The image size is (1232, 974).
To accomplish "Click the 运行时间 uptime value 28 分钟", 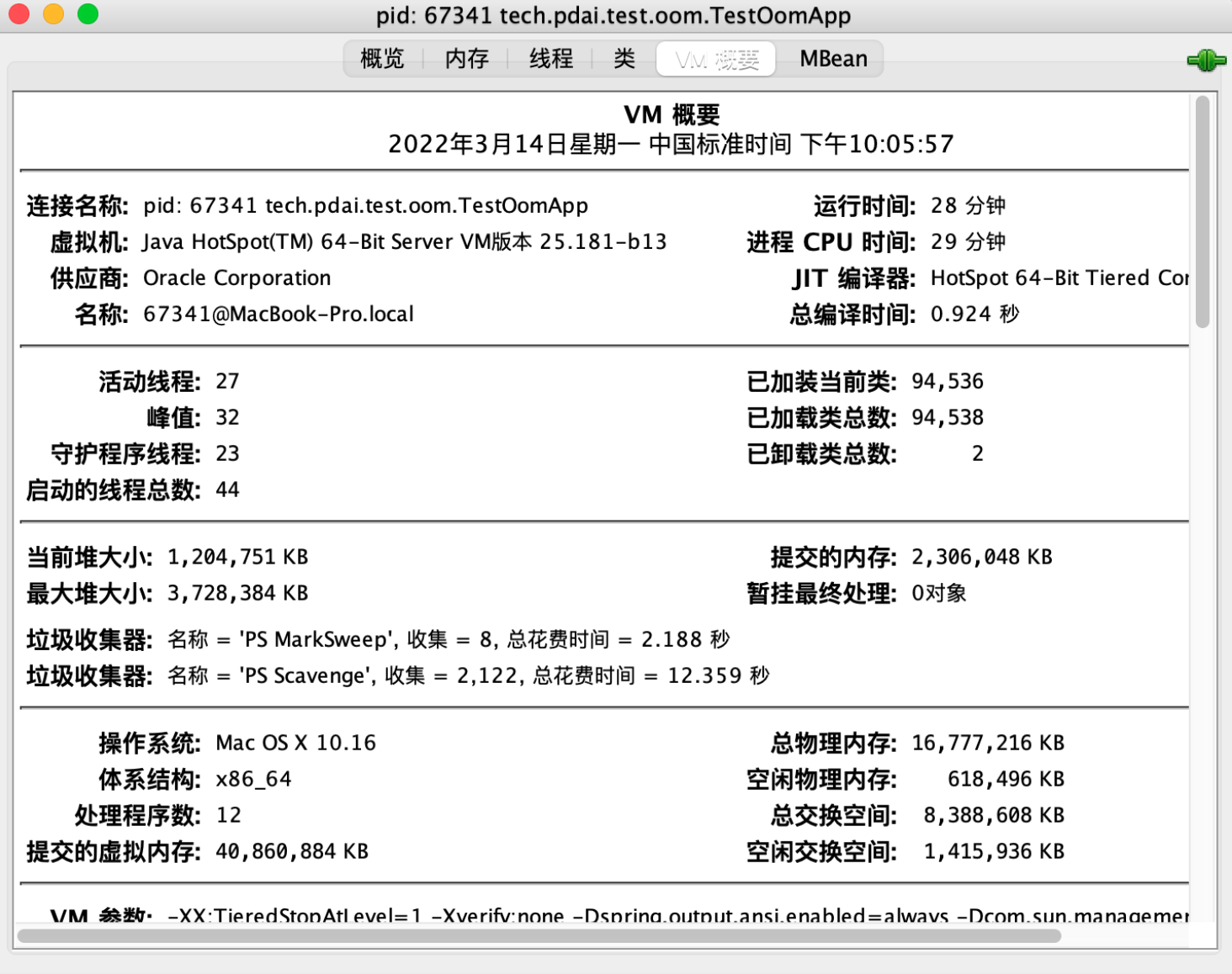I will 968,204.
